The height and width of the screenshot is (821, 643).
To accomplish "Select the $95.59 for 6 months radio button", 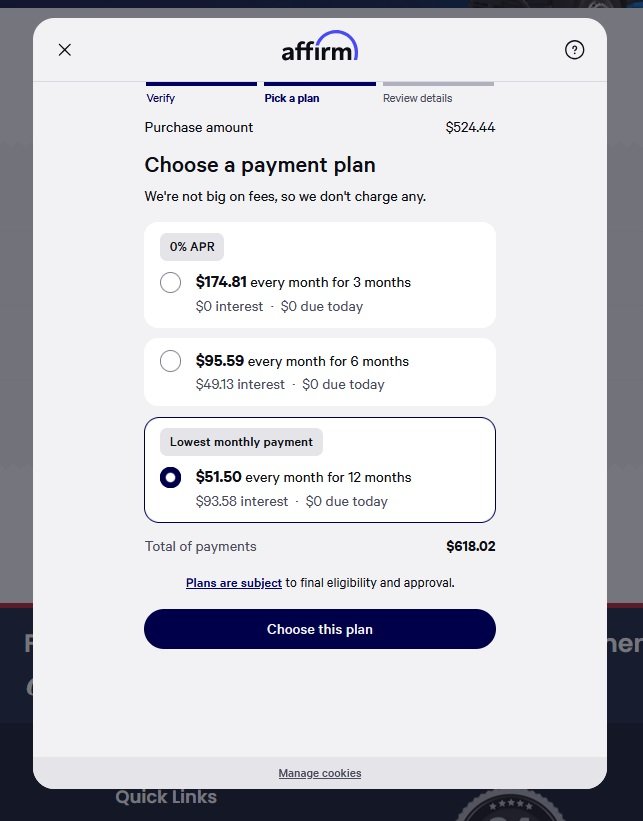I will [171, 361].
